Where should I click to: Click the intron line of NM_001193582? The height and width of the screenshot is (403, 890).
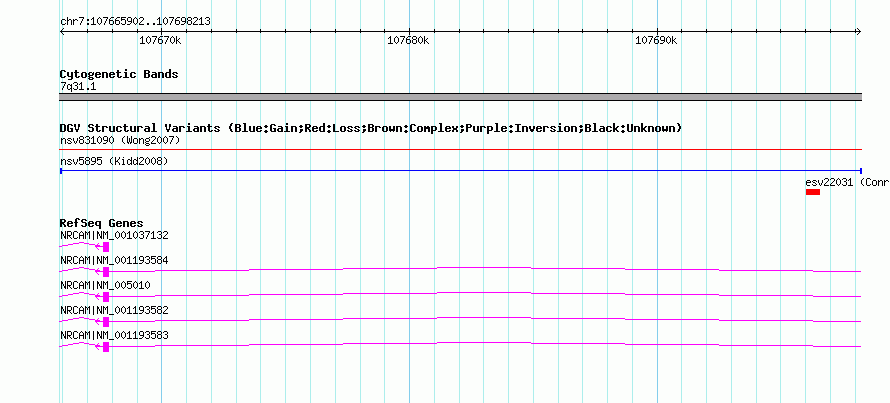tap(485, 318)
